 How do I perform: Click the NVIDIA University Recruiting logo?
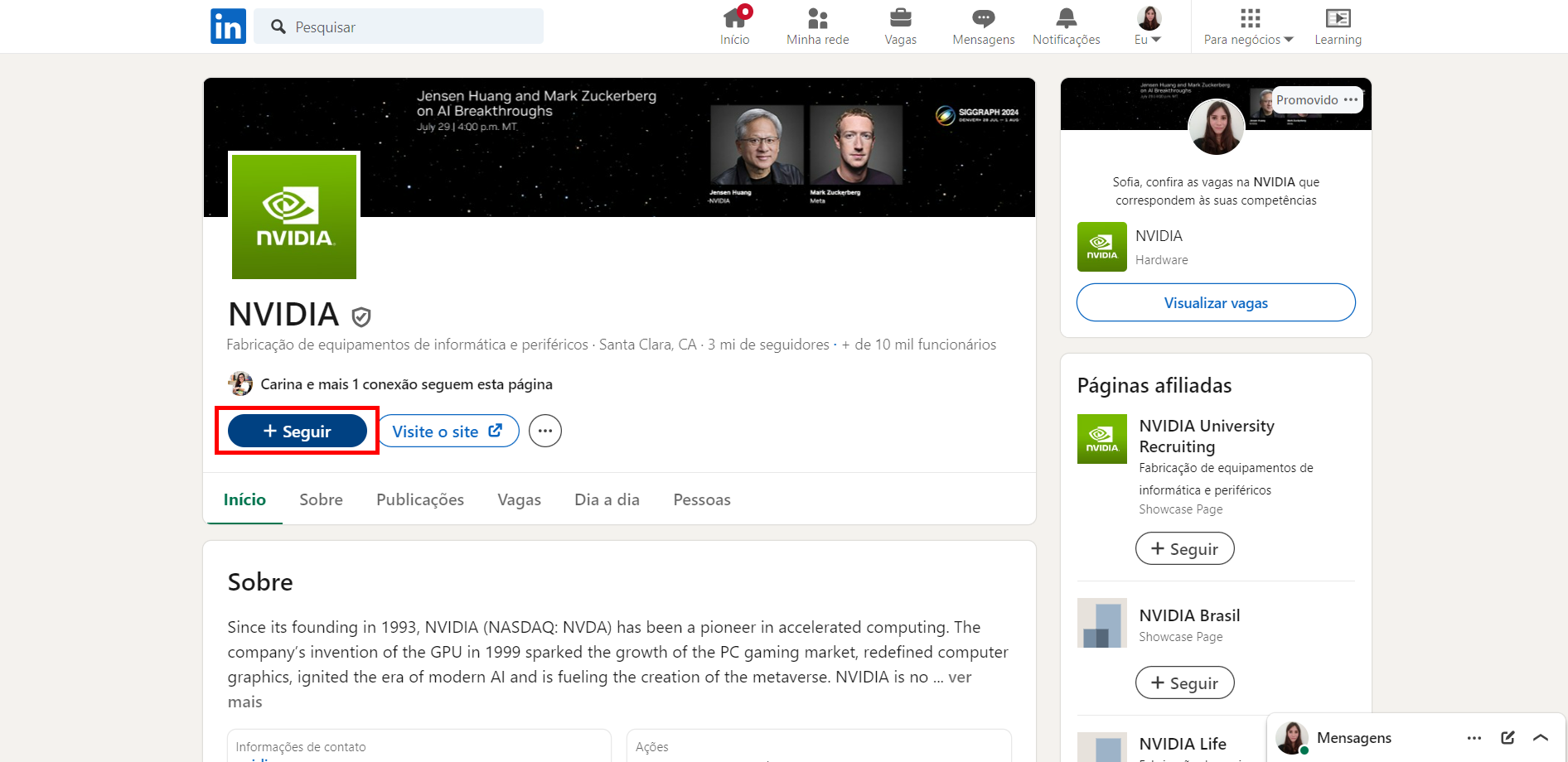tap(1101, 439)
